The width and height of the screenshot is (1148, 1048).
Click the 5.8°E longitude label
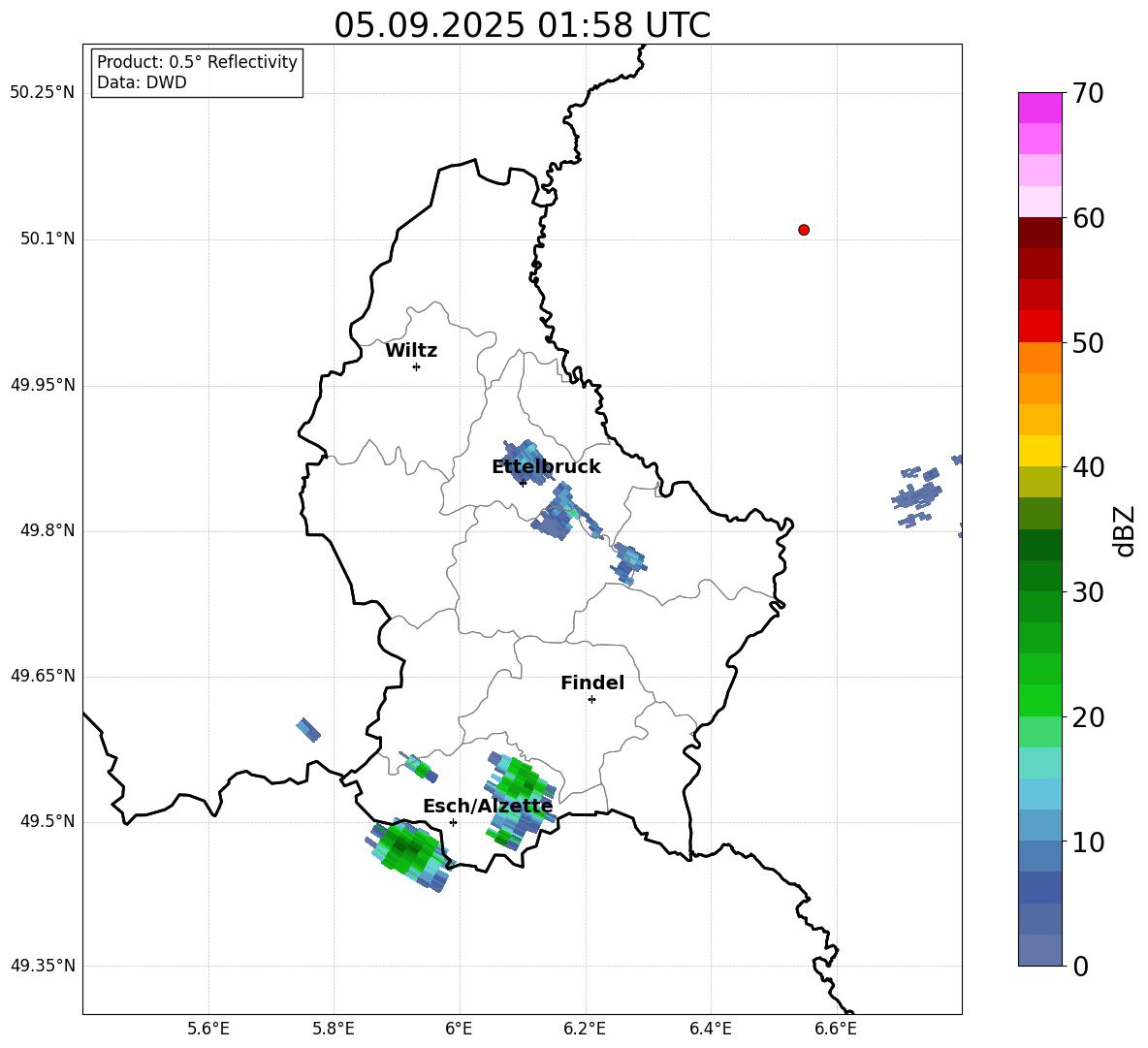tap(334, 1029)
